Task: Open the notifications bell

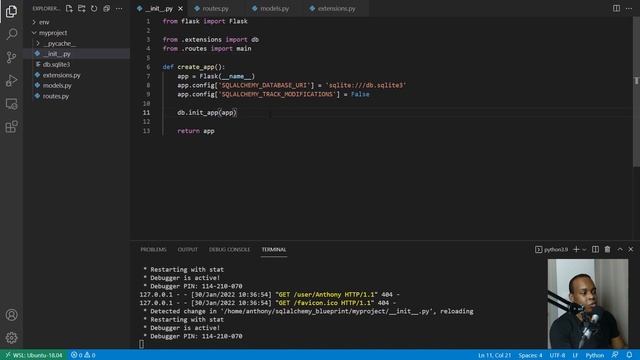Action: coord(629,355)
